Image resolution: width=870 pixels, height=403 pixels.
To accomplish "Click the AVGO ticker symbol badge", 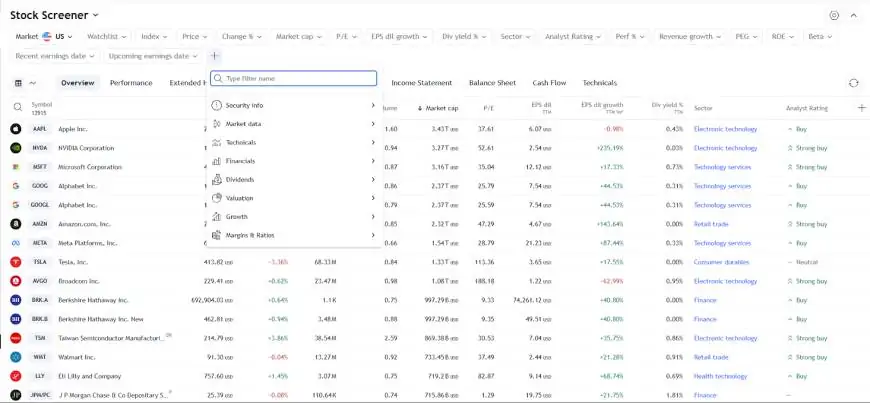I will point(39,281).
